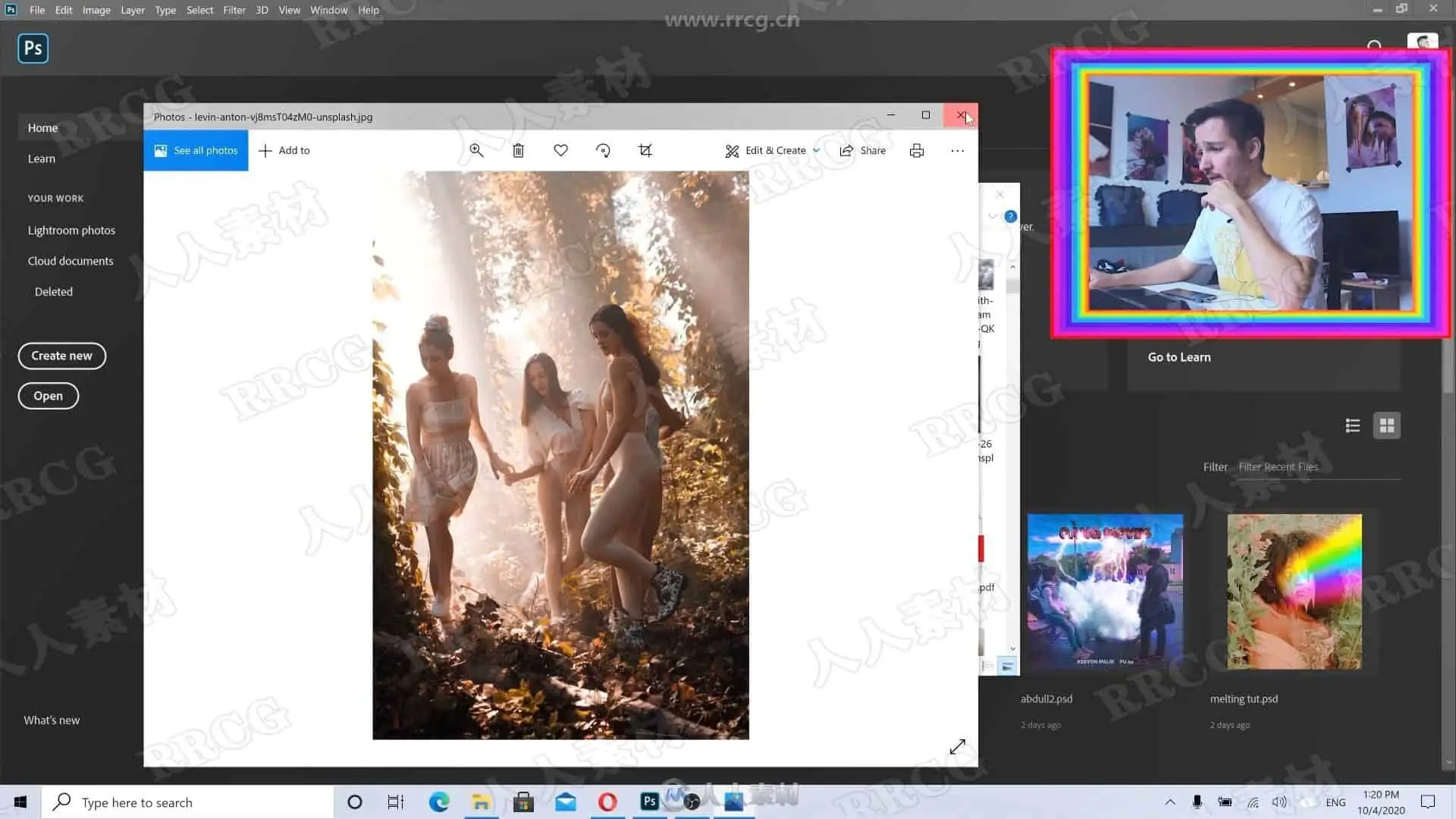Launch Microsoft Store from the taskbar
This screenshot has height=819, width=1456.
point(523,802)
